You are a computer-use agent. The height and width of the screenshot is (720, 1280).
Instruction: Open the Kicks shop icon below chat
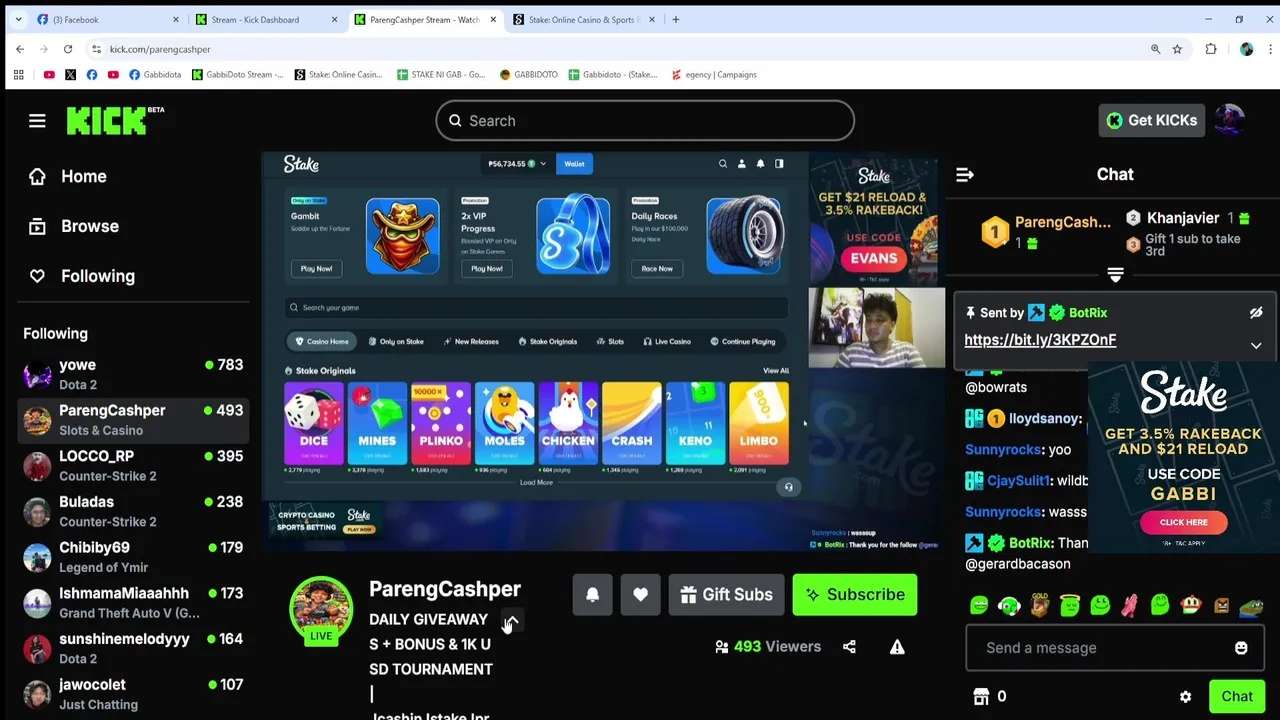point(981,696)
